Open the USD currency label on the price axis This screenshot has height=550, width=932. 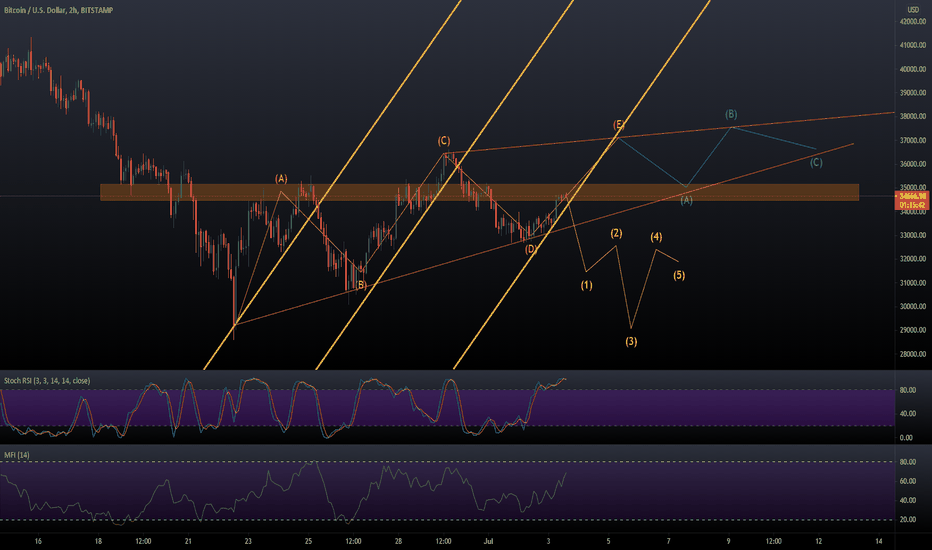click(912, 10)
